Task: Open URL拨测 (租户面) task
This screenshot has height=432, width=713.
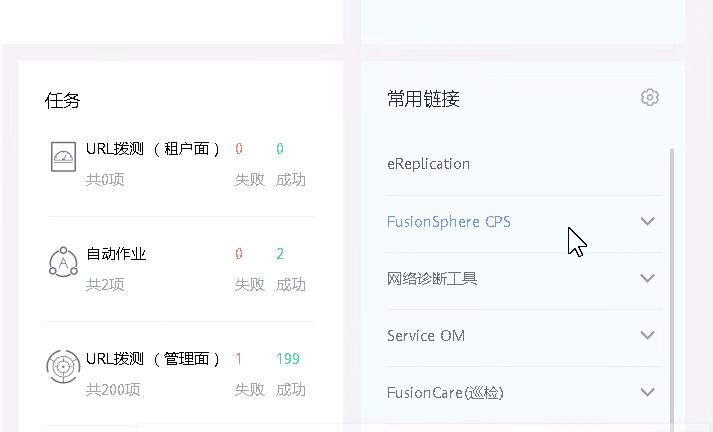Action: tap(153, 149)
